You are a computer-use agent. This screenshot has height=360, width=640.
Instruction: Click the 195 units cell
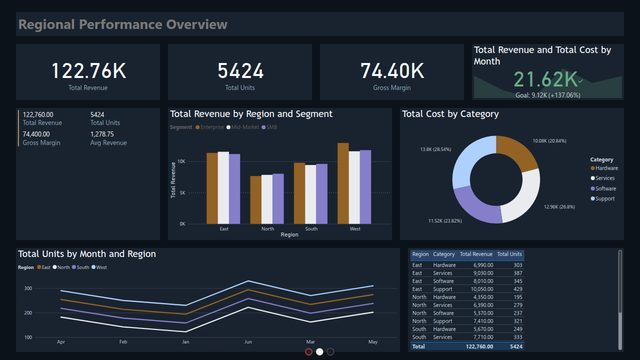point(518,297)
